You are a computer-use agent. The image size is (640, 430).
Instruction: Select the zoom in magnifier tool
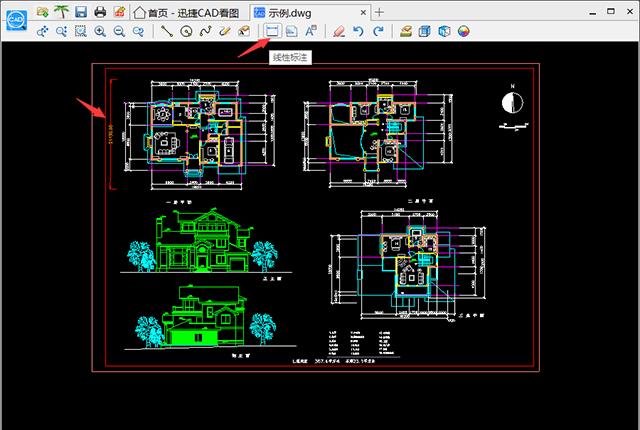pyautogui.click(x=100, y=32)
